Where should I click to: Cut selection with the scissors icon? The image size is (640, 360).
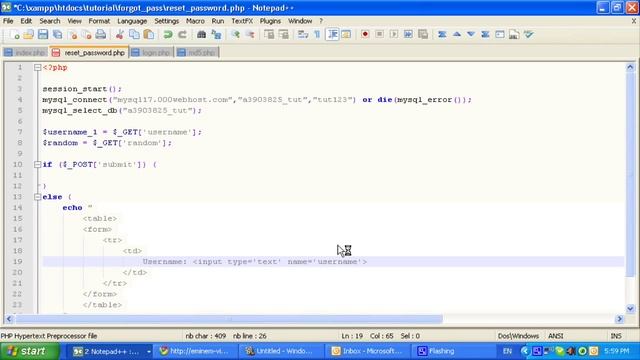point(120,35)
